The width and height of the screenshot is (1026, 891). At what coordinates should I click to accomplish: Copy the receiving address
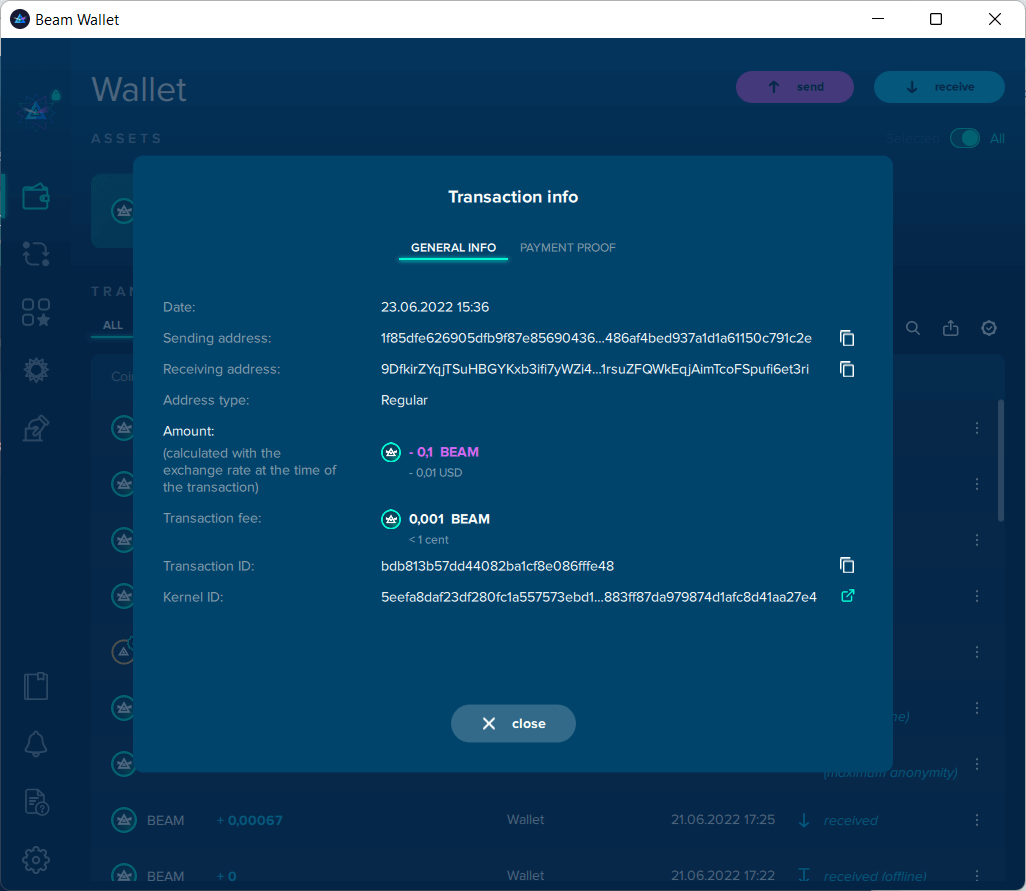tap(847, 369)
